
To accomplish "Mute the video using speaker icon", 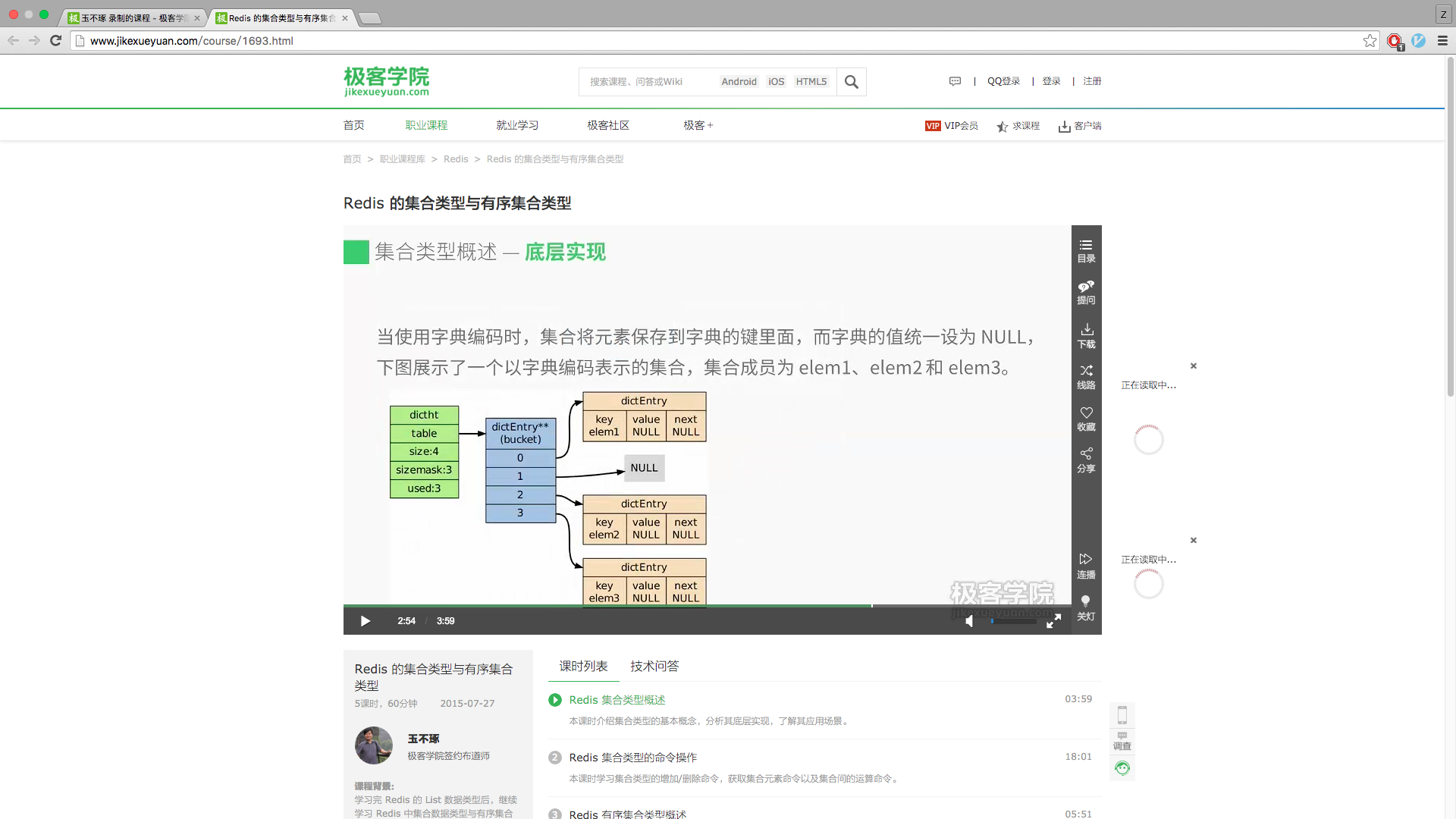I will pos(969,621).
